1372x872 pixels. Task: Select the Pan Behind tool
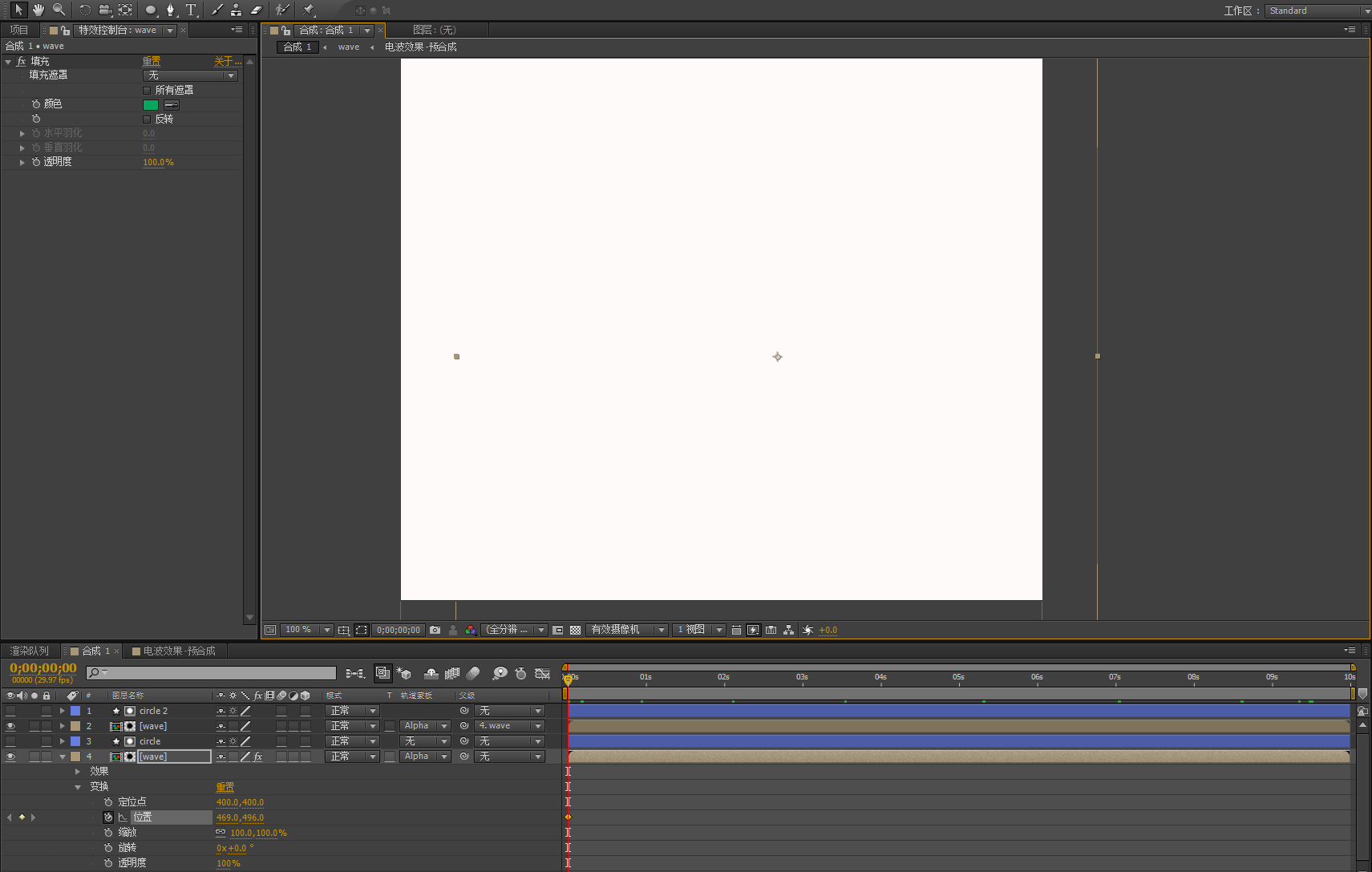(125, 10)
